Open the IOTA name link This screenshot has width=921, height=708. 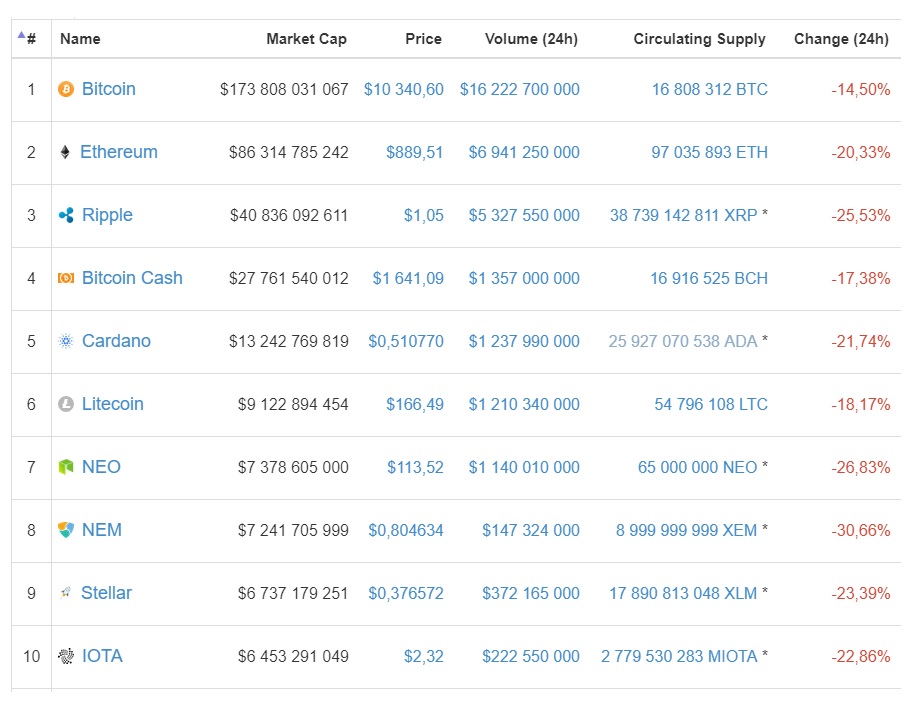point(102,655)
